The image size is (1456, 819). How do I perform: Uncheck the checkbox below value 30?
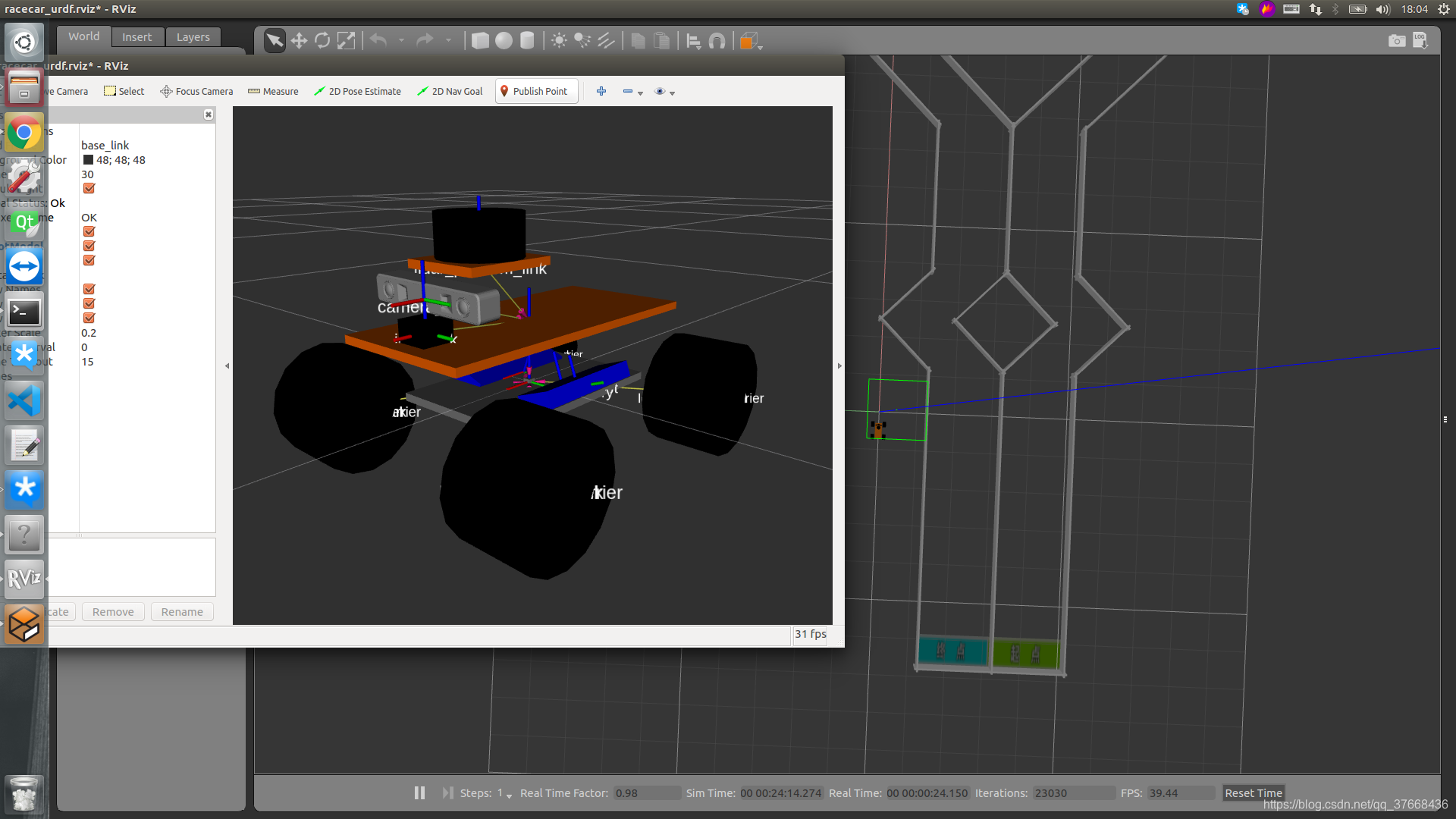89,189
